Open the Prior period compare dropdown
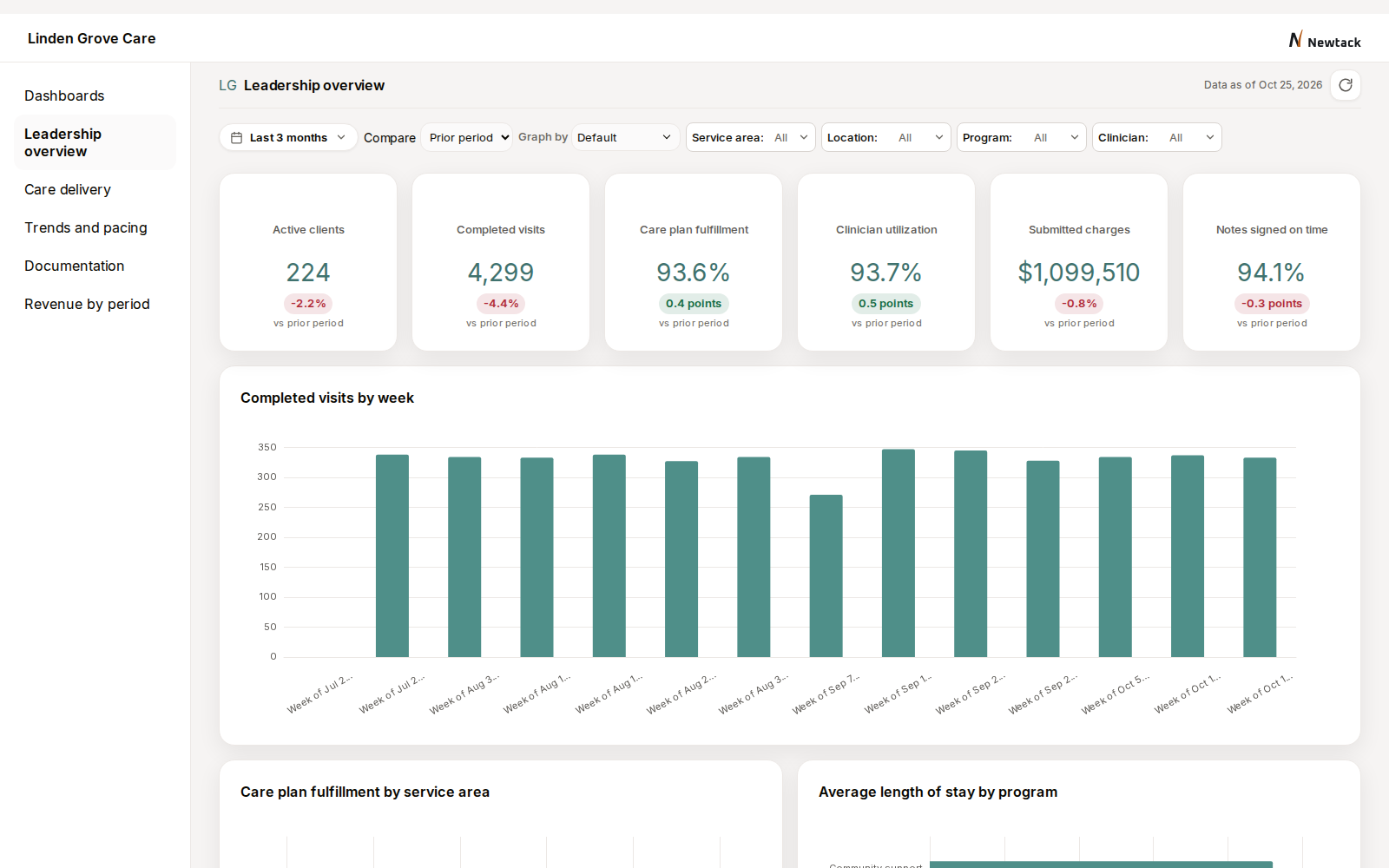 pos(467,137)
